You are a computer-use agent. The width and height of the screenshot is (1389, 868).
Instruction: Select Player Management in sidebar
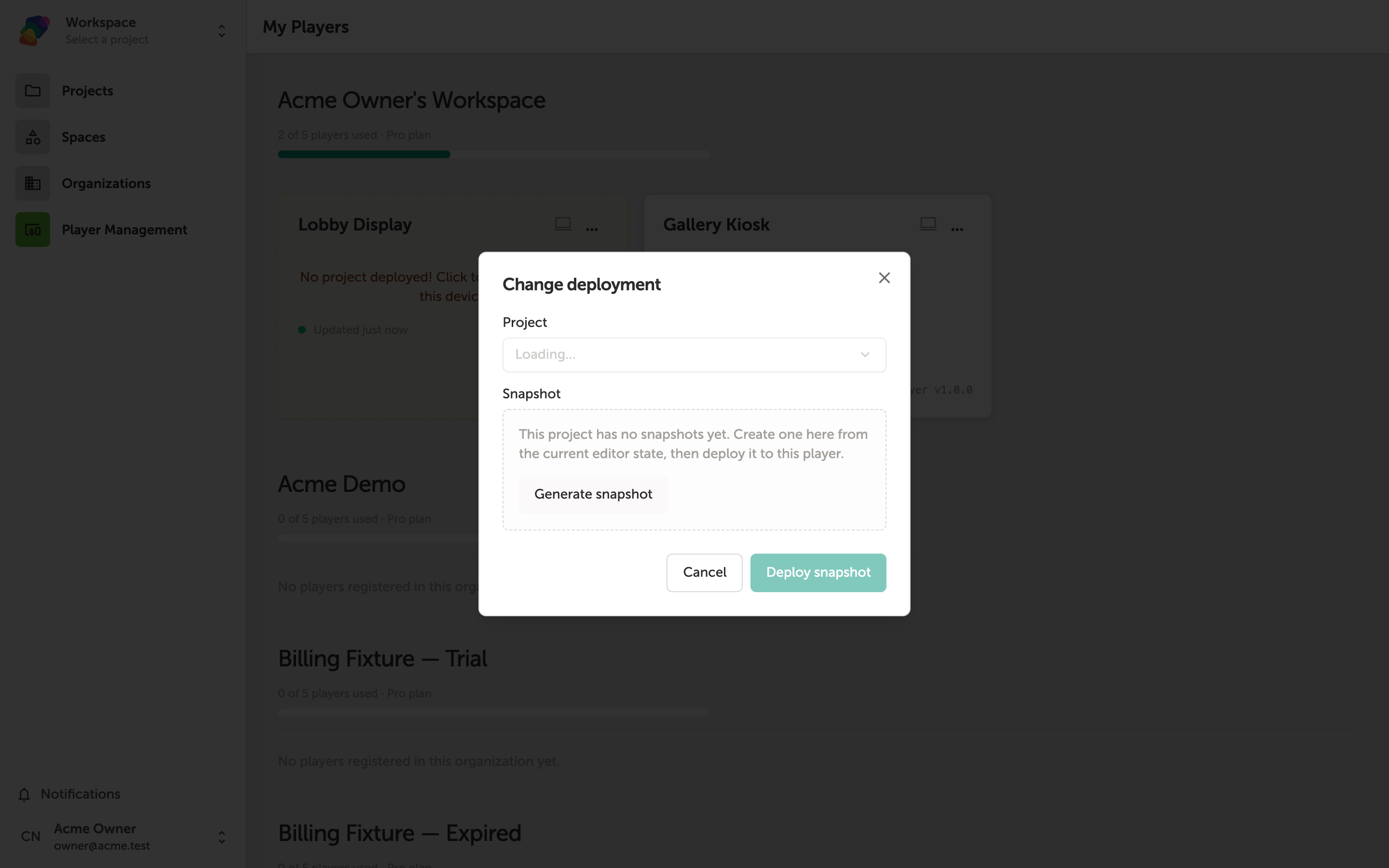pos(124,230)
